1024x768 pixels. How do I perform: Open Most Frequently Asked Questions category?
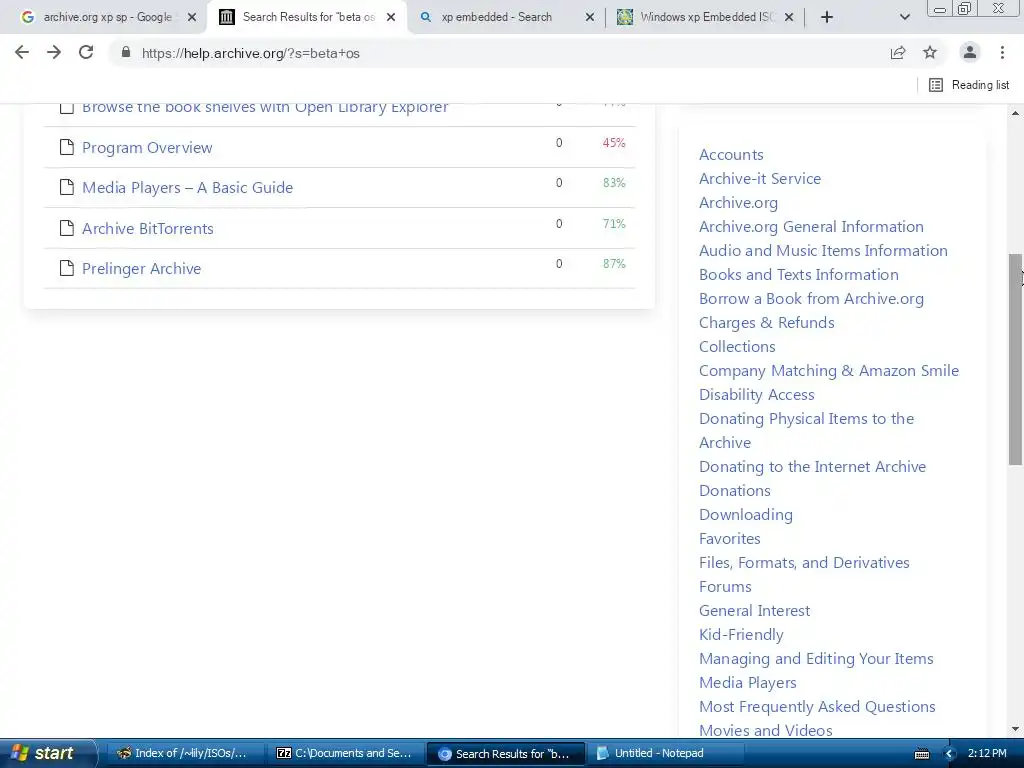click(817, 707)
